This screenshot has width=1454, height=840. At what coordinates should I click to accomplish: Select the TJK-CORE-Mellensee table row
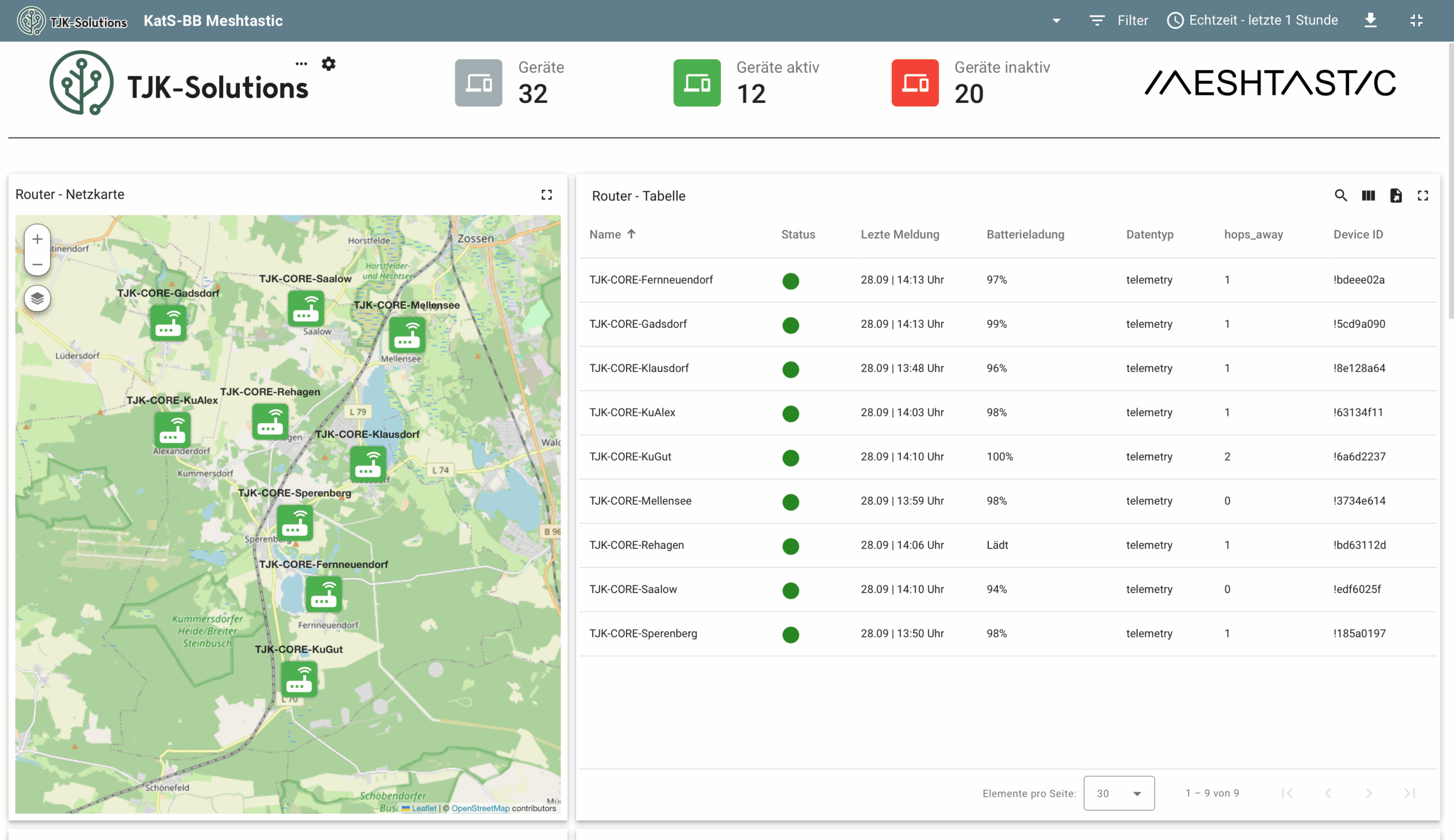(x=640, y=501)
